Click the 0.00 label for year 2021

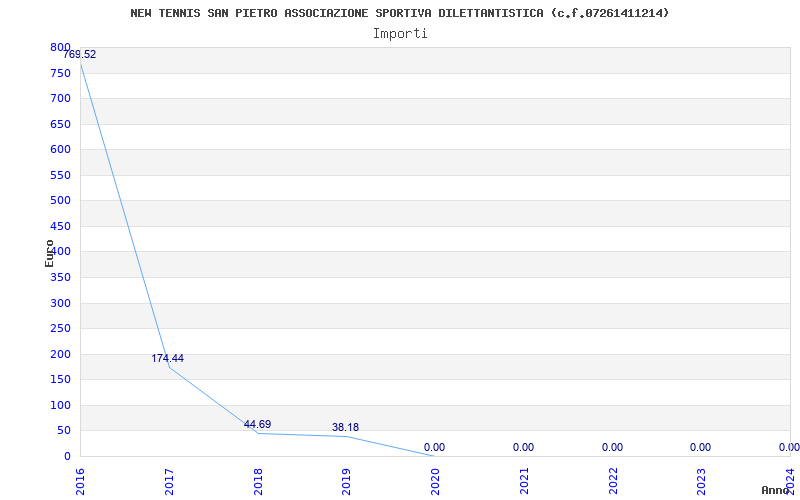(523, 447)
